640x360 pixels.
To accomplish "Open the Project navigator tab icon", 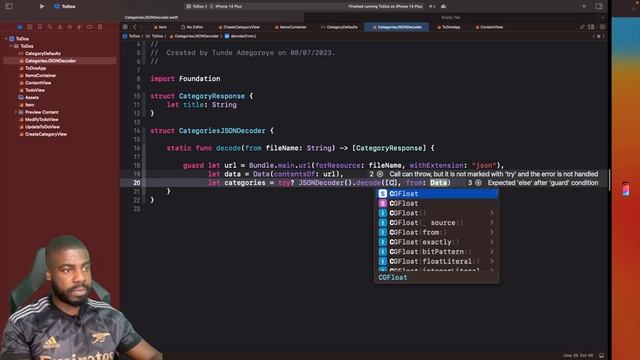I will [20, 27].
